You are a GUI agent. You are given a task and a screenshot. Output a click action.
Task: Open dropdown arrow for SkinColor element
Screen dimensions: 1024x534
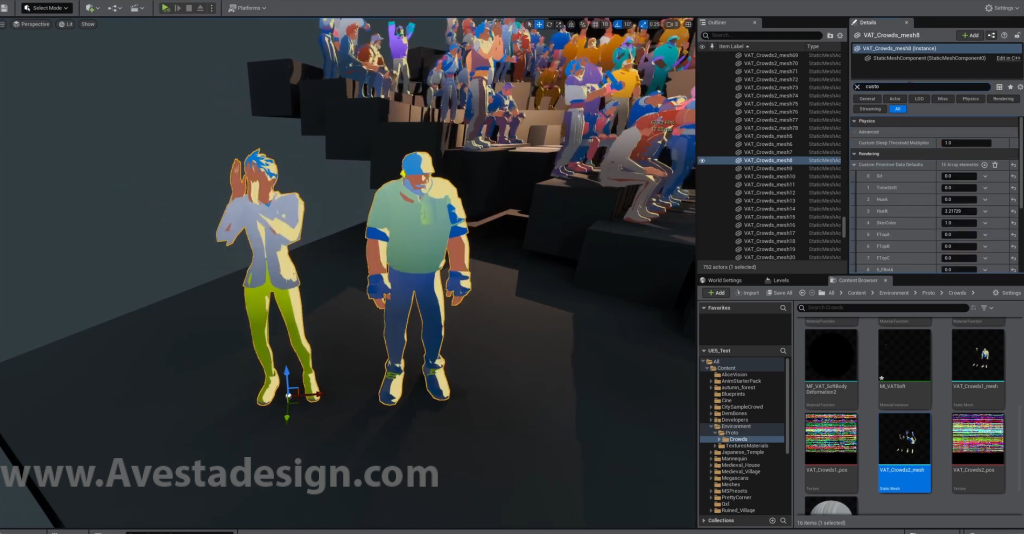[985, 223]
